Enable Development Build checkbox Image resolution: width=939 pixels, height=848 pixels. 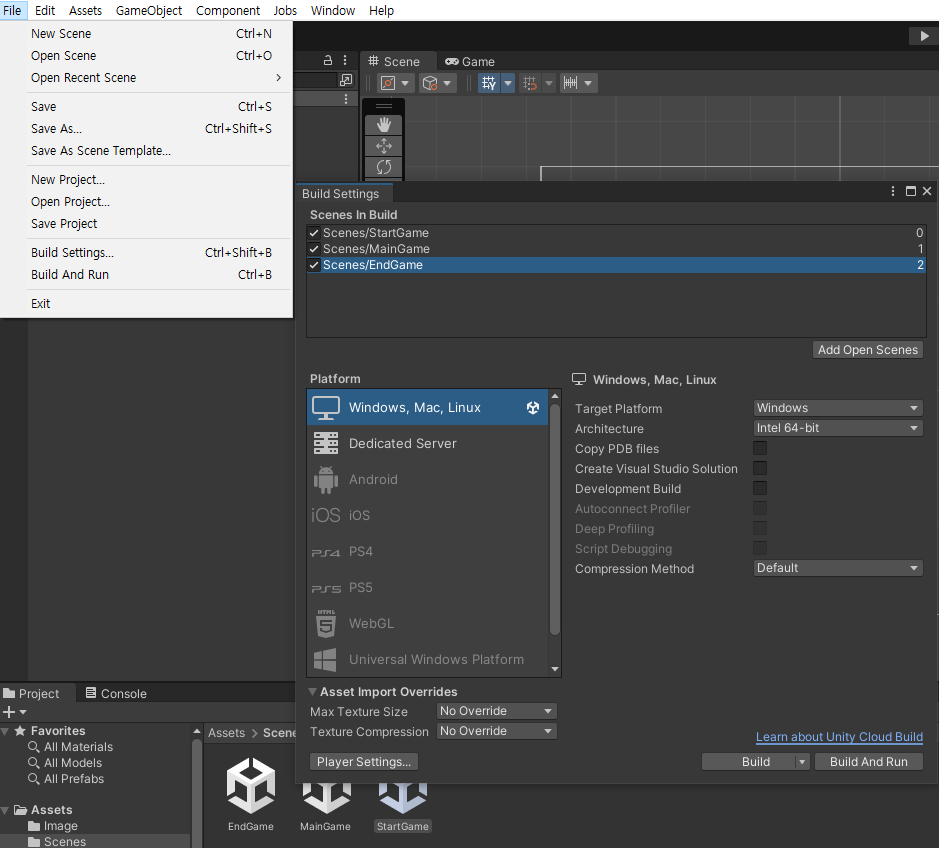760,488
